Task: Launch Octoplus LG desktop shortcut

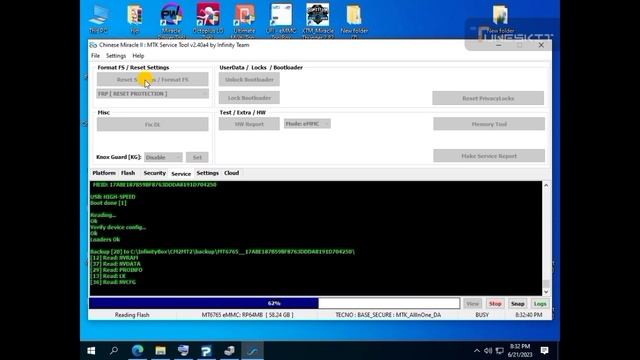Action: coord(208,20)
